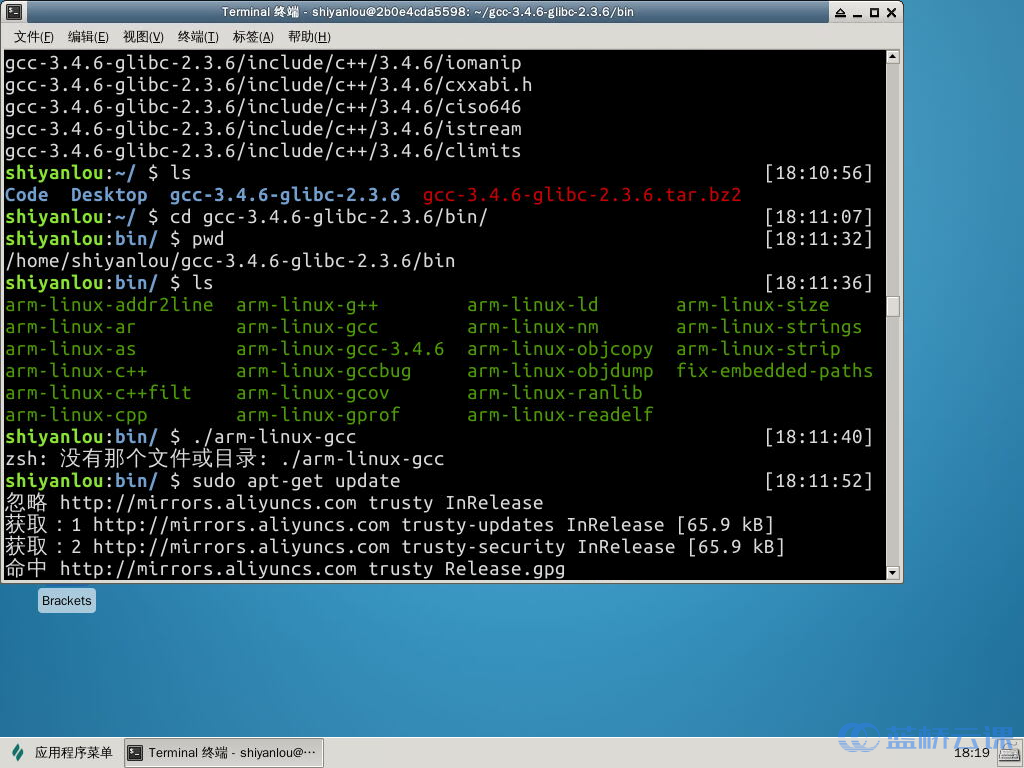Image resolution: width=1024 pixels, height=768 pixels.
Task: Open the 视图(V) menu
Action: coord(143,37)
